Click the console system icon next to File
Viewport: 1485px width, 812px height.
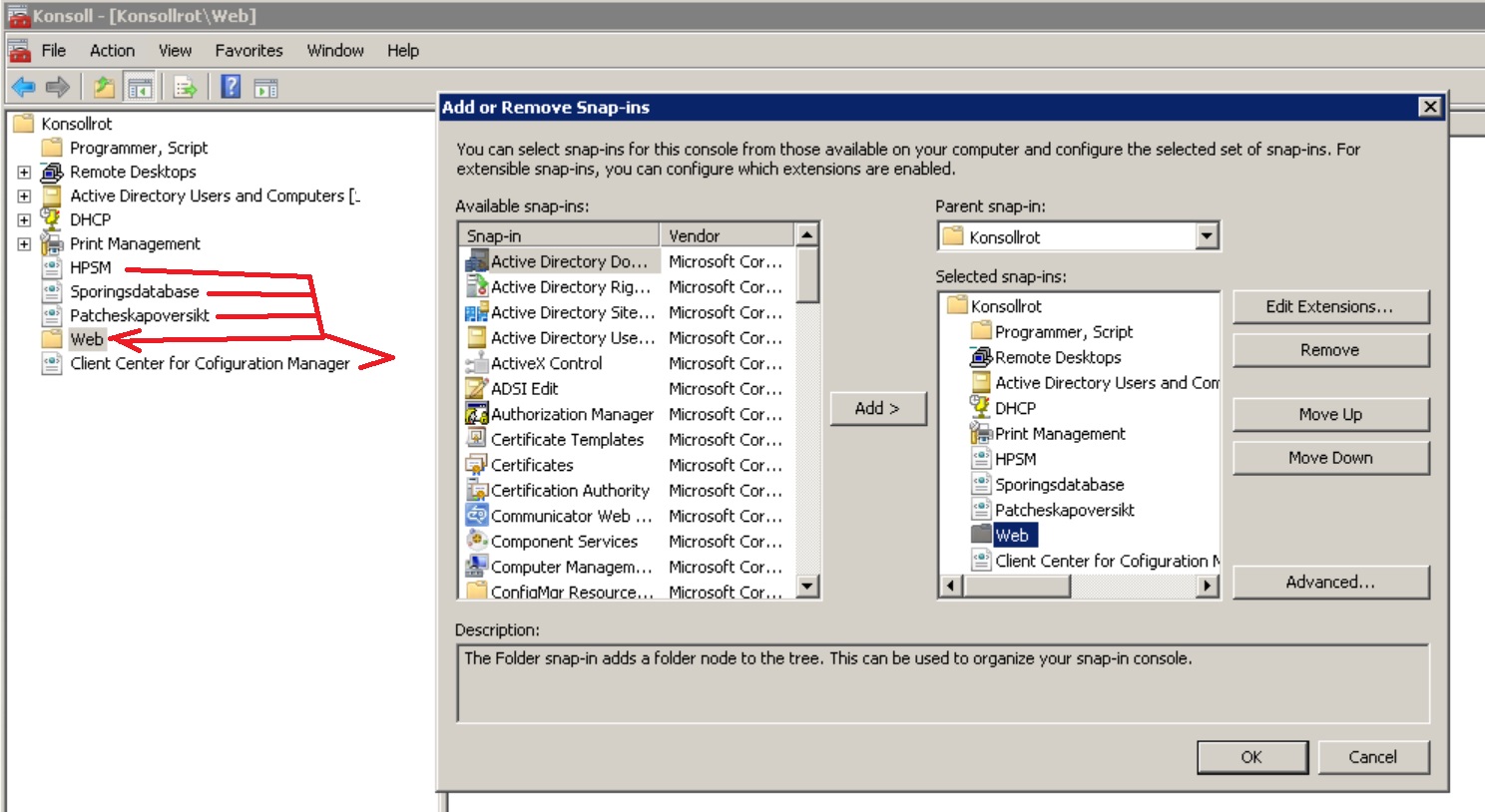(19, 50)
